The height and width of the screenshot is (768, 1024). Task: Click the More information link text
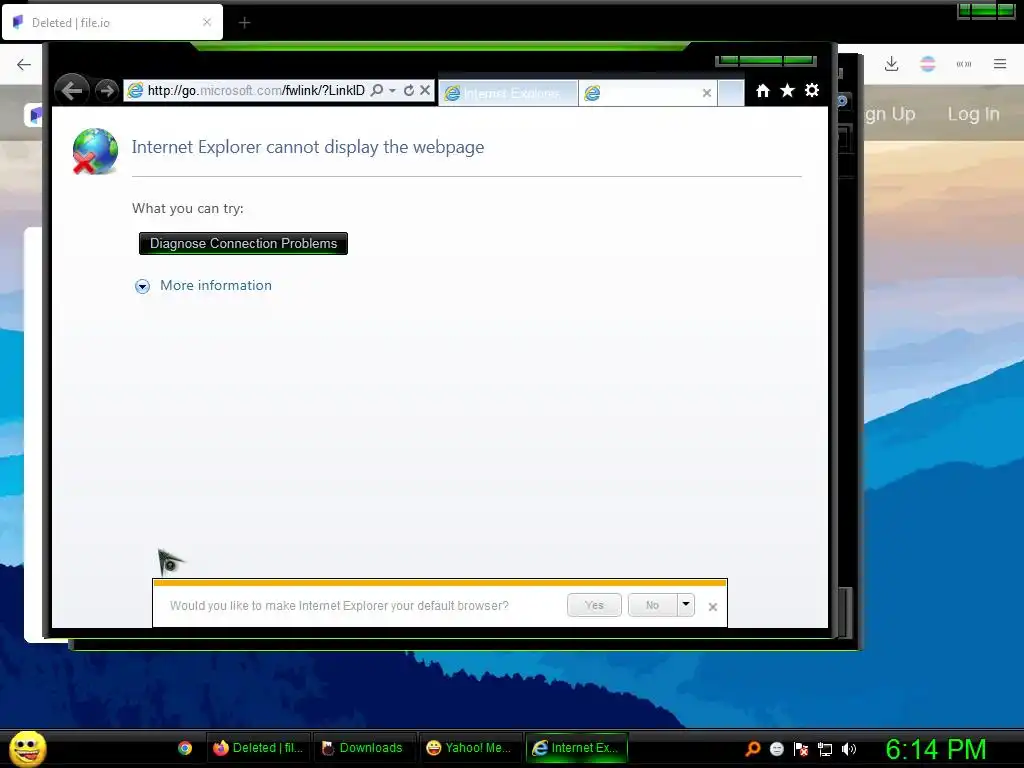point(216,285)
